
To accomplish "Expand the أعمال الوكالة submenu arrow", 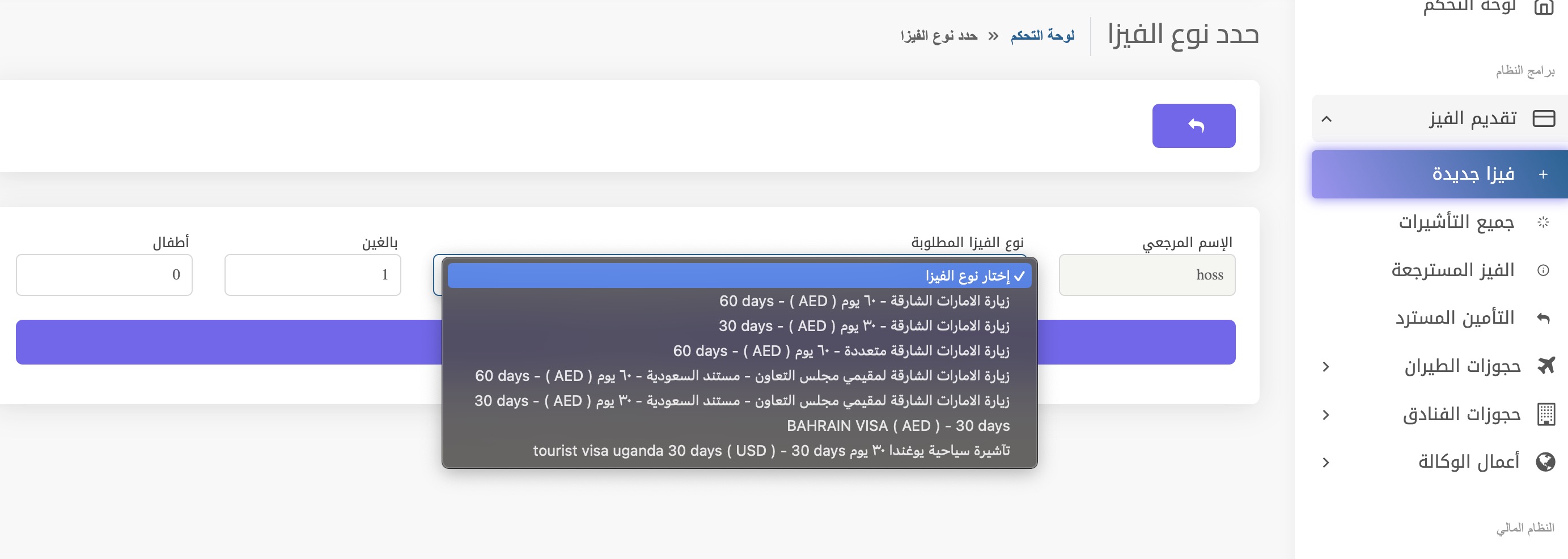I will coord(1325,461).
